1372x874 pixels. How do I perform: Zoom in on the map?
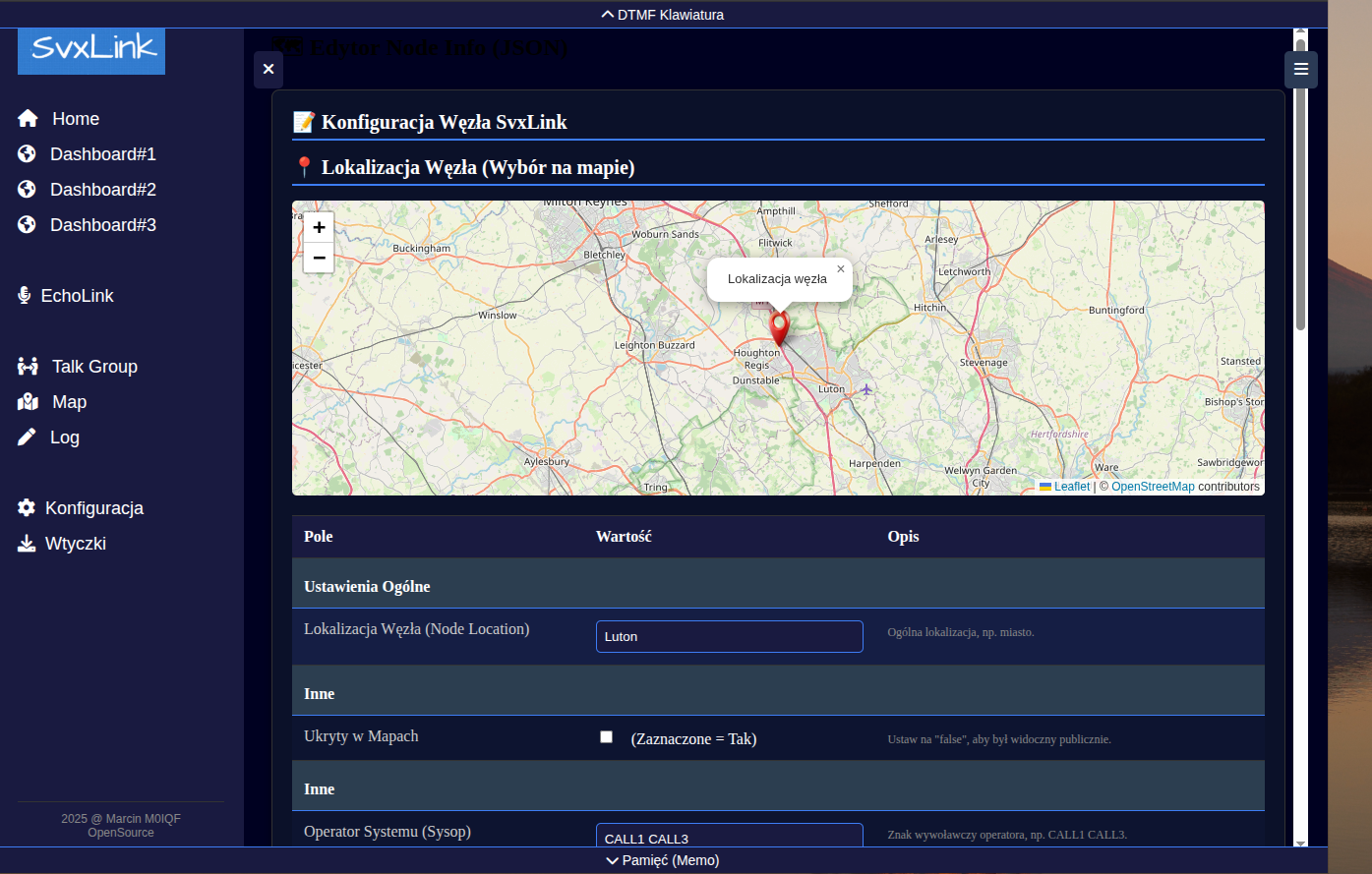pyautogui.click(x=319, y=227)
